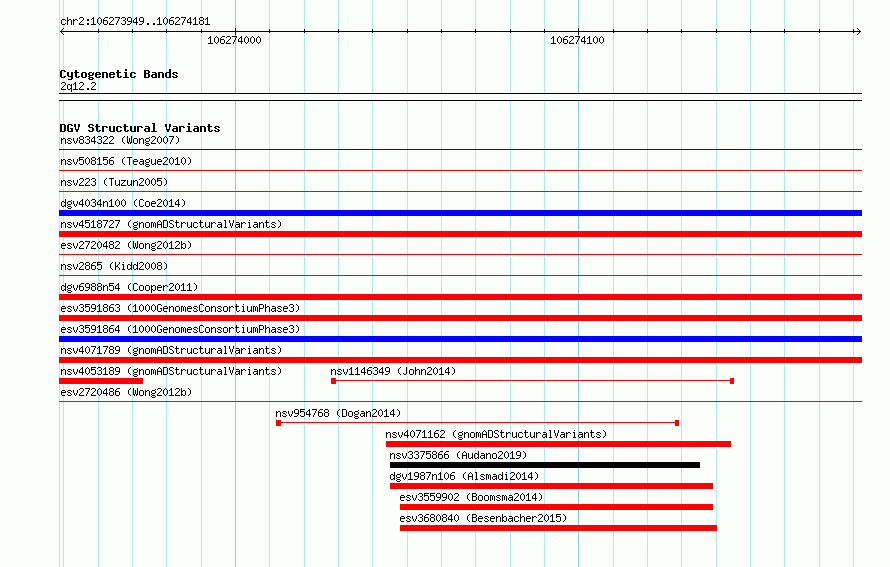Click the 106274000 ruler position label
This screenshot has width=890, height=567.
click(234, 40)
